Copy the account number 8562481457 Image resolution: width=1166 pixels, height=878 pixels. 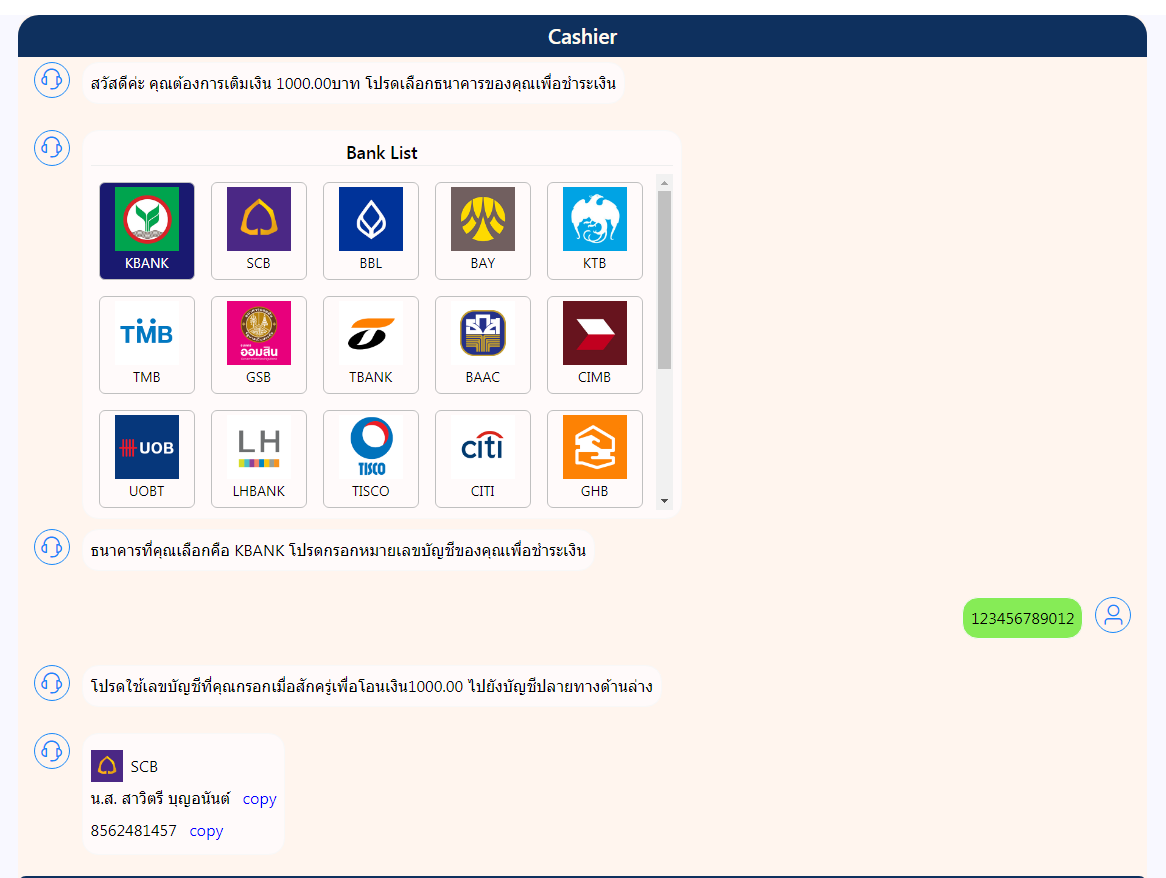pyautogui.click(x=206, y=831)
